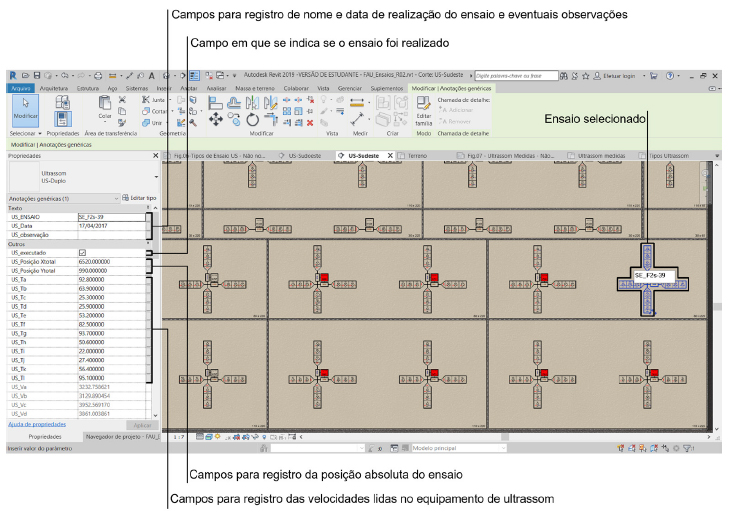
Task: Click the keyword search box in title bar
Action: [512, 75]
